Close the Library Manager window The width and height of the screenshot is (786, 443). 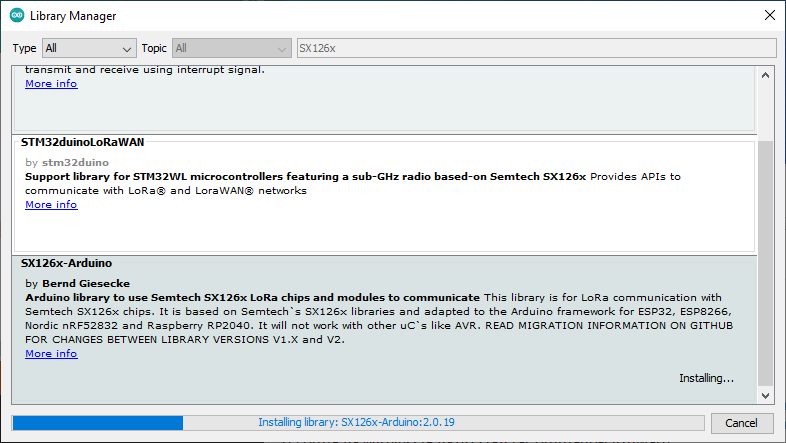[770, 16]
